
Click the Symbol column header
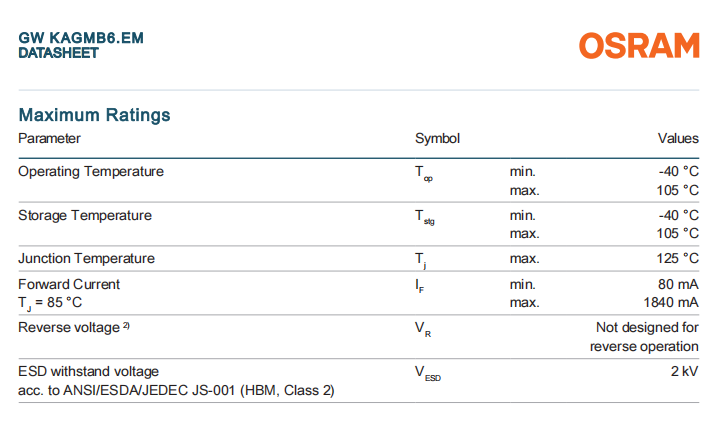click(437, 139)
